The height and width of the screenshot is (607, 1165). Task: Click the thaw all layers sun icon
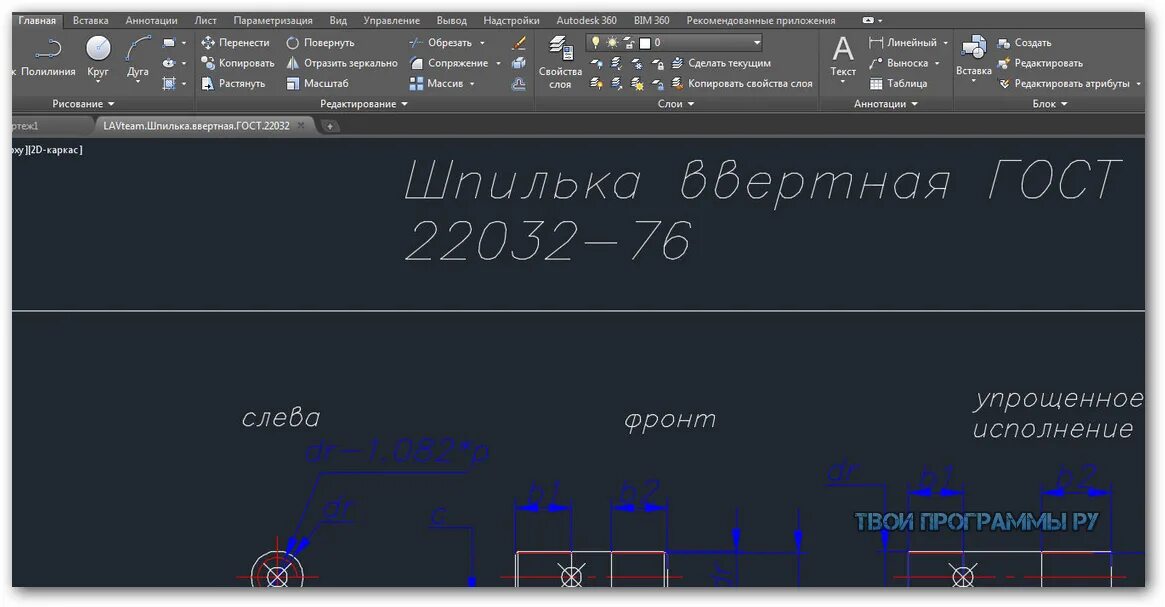coord(637,84)
